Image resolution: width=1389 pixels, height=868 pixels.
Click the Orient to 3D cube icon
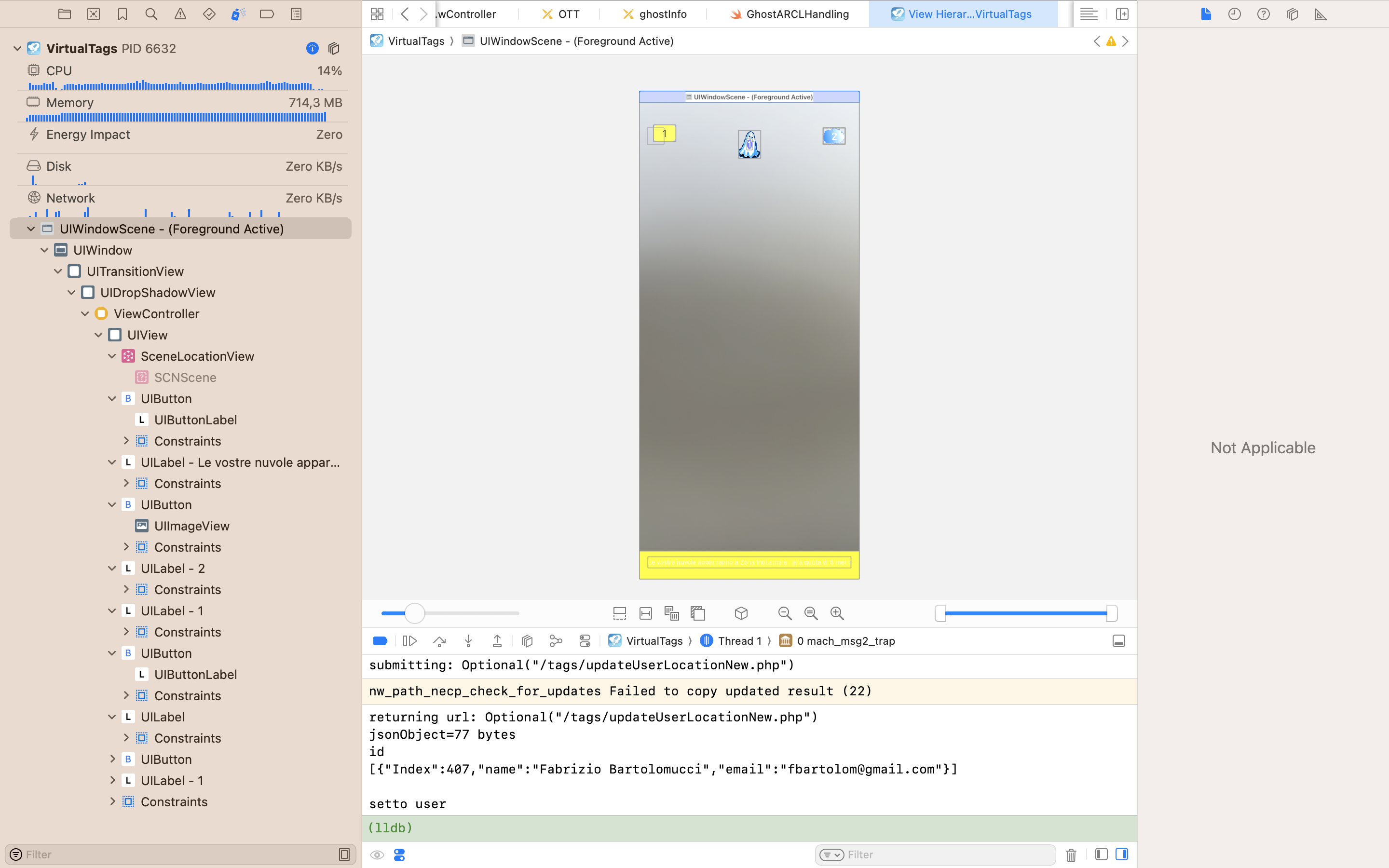(741, 613)
